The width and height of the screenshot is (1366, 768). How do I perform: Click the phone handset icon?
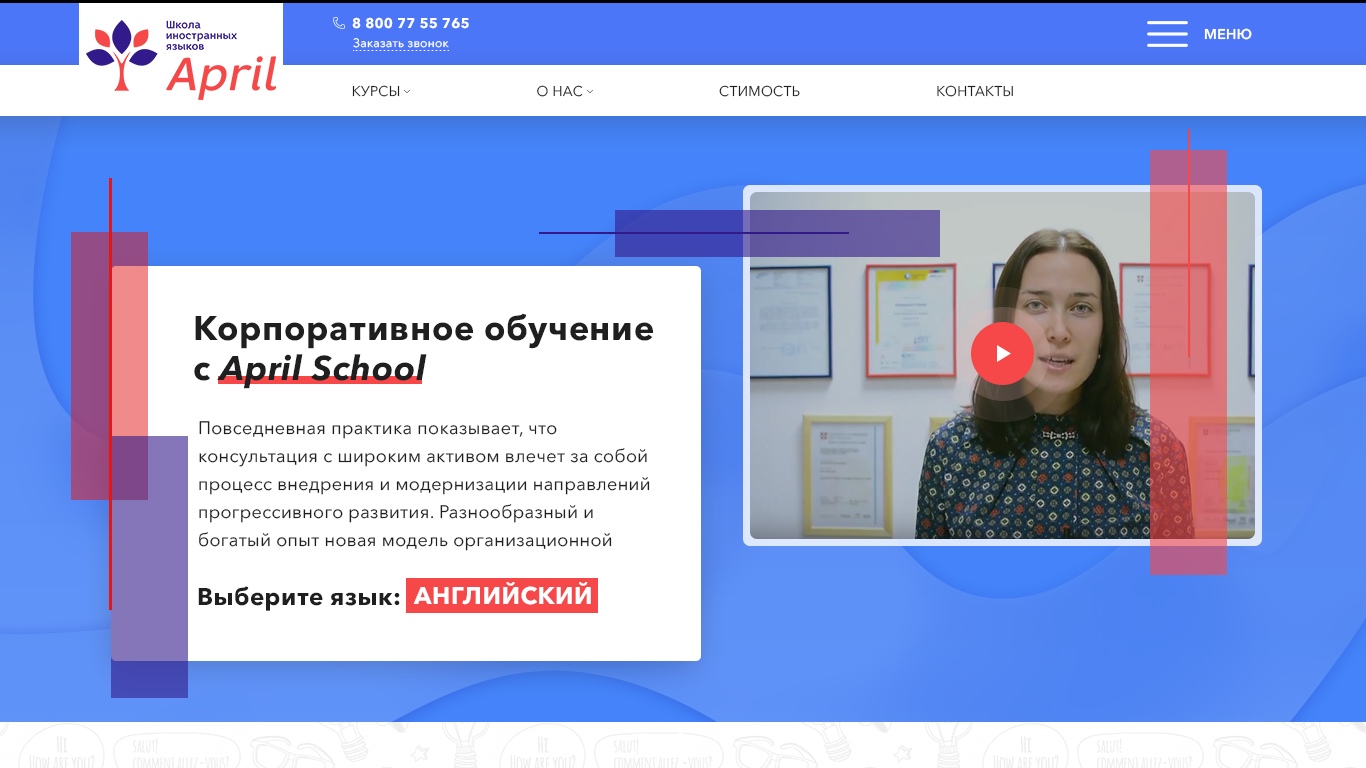click(x=339, y=23)
